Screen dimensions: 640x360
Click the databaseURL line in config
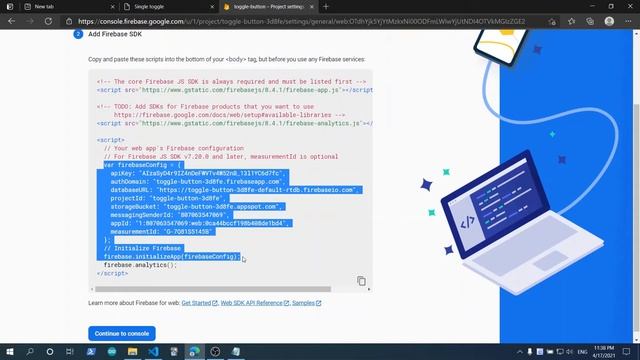tap(234, 190)
